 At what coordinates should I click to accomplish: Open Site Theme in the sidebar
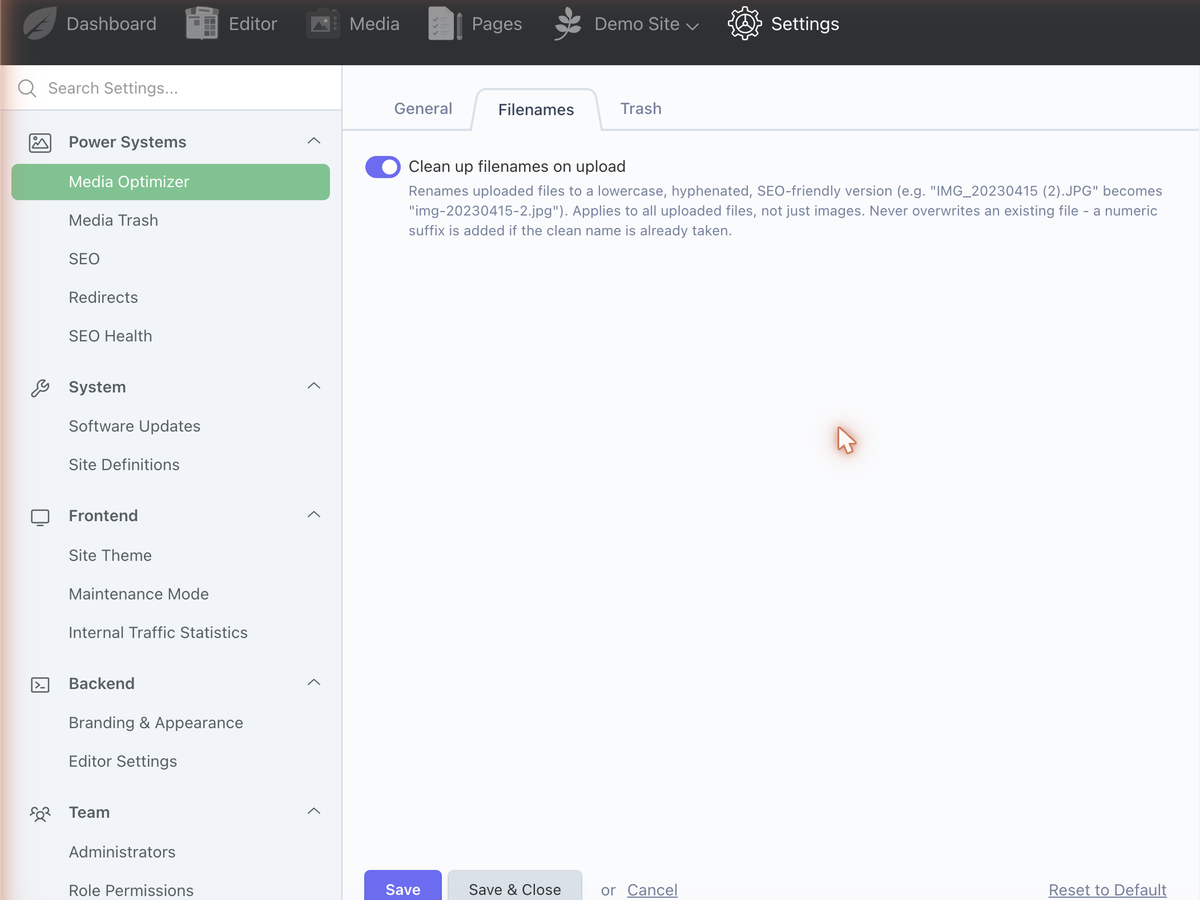110,556
